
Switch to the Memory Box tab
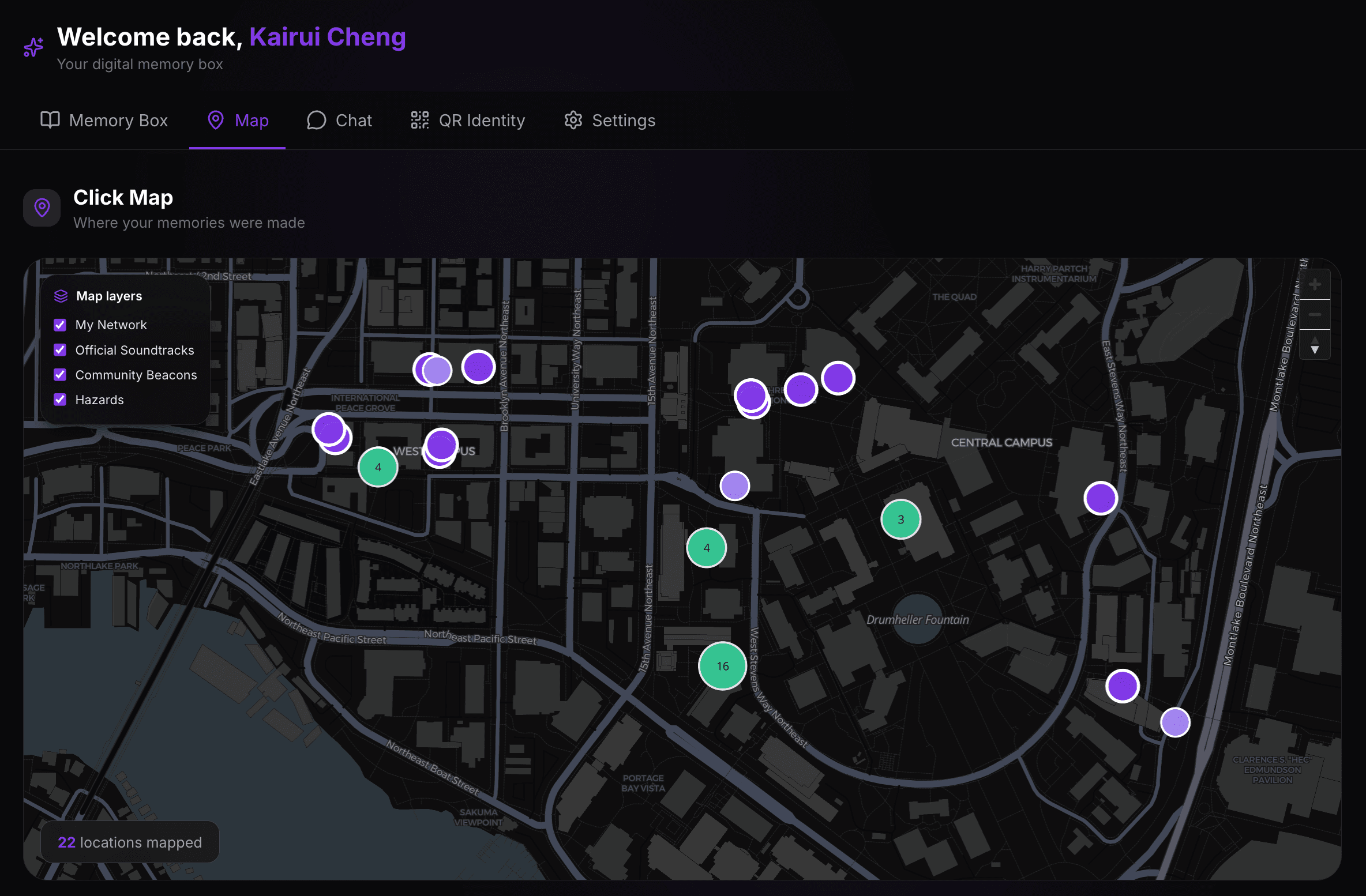point(104,121)
